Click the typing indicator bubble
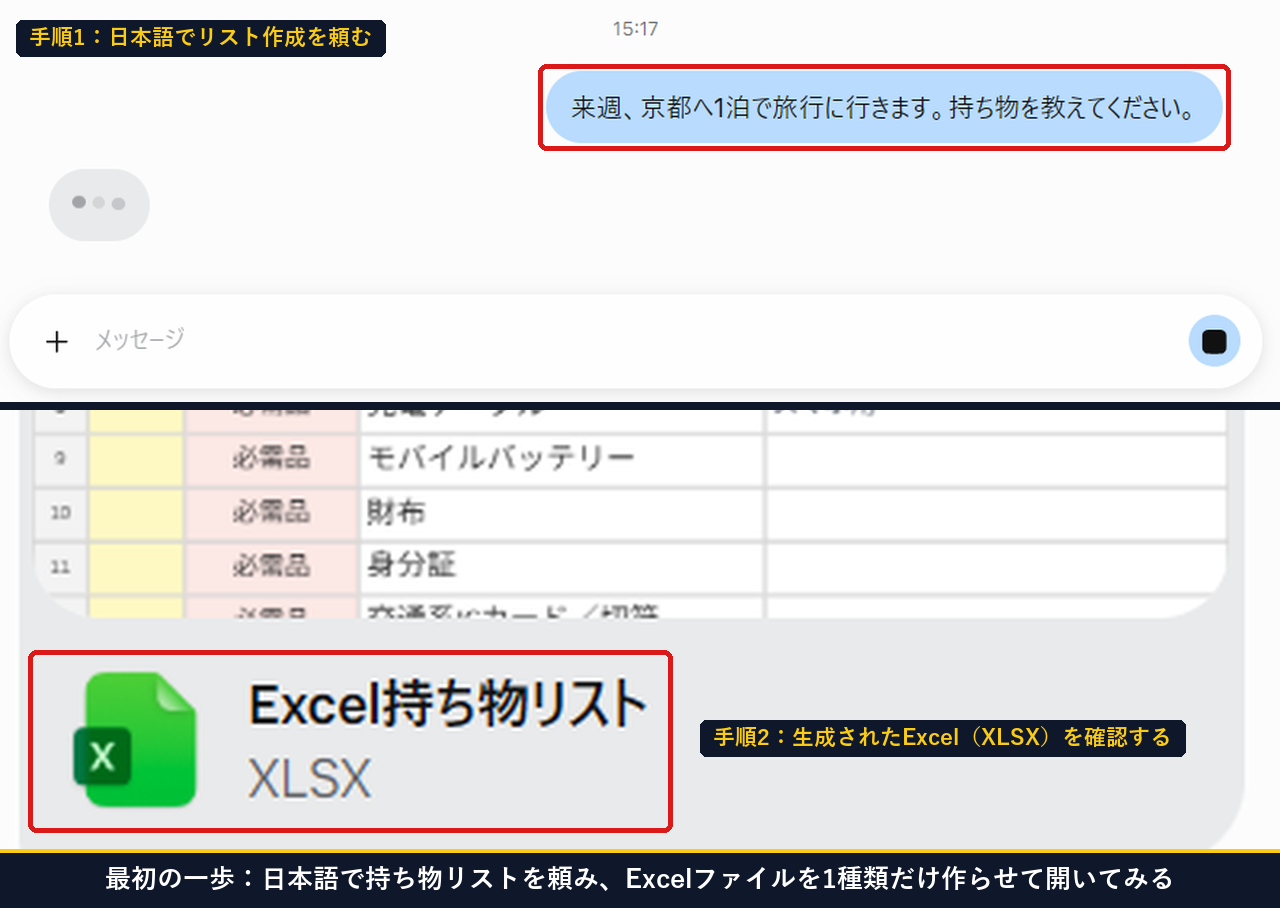 coord(99,204)
